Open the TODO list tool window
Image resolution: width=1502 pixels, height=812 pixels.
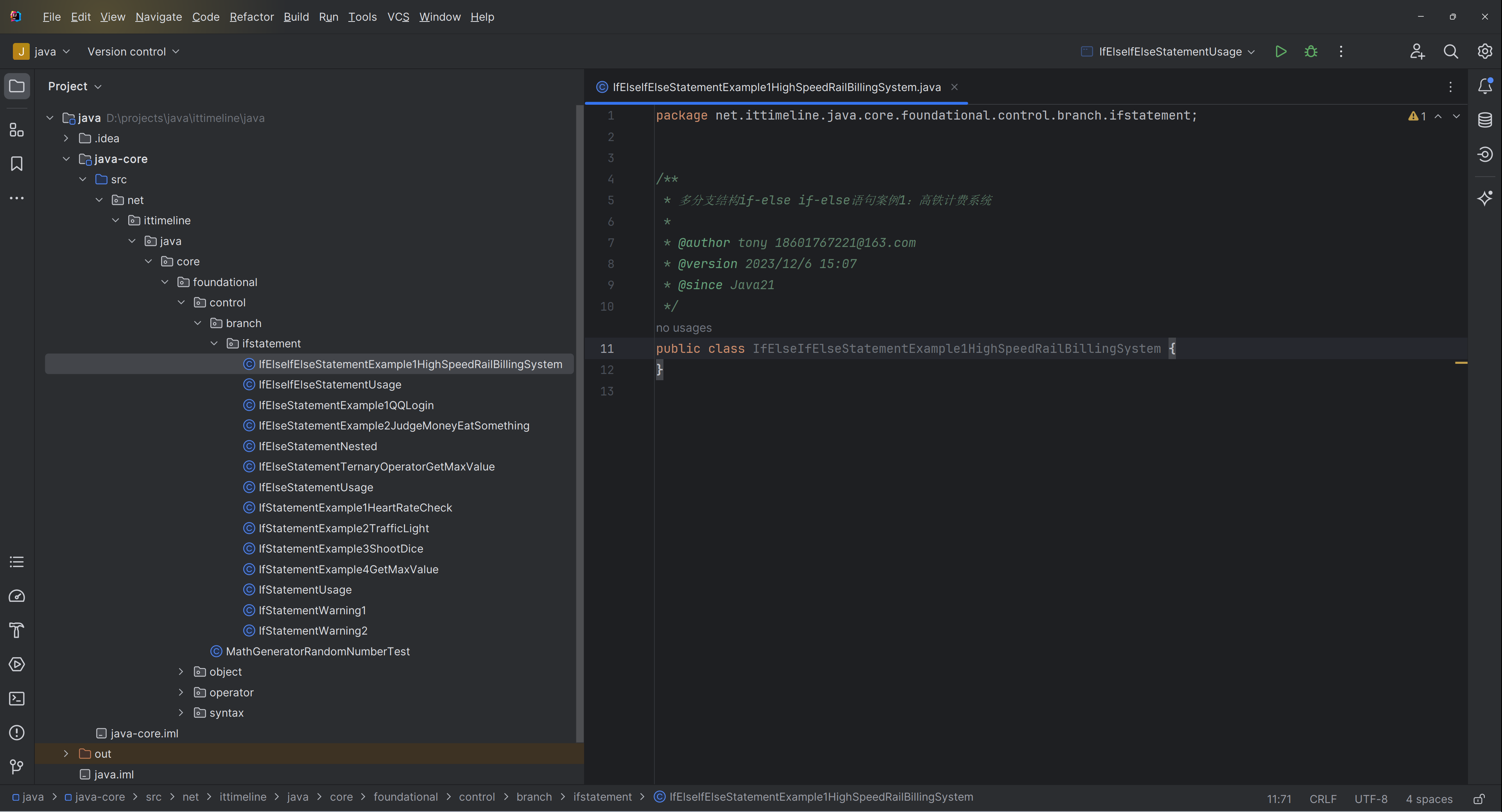click(17, 562)
